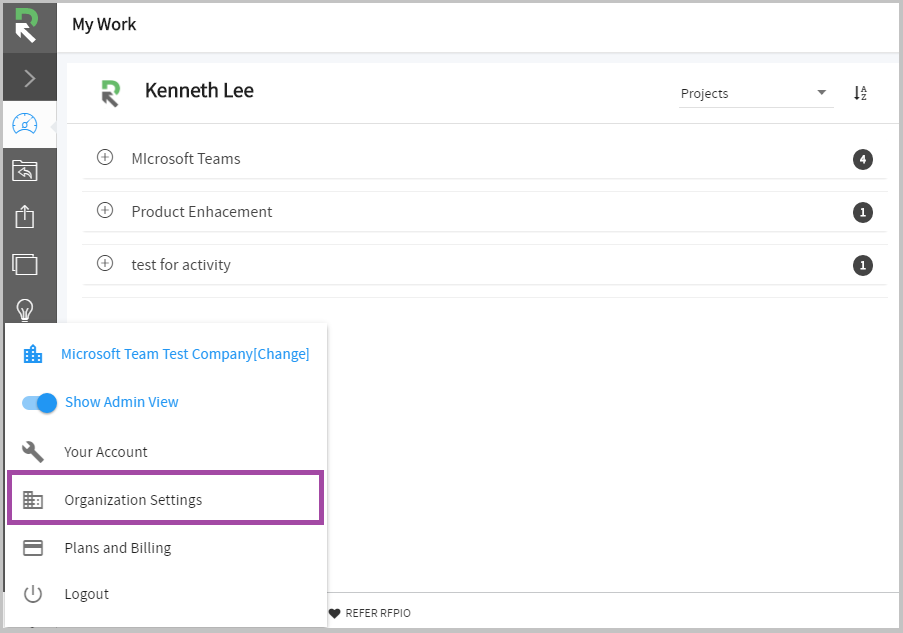Toggle the Show Admin View switch
Image resolution: width=903 pixels, height=633 pixels.
point(39,403)
